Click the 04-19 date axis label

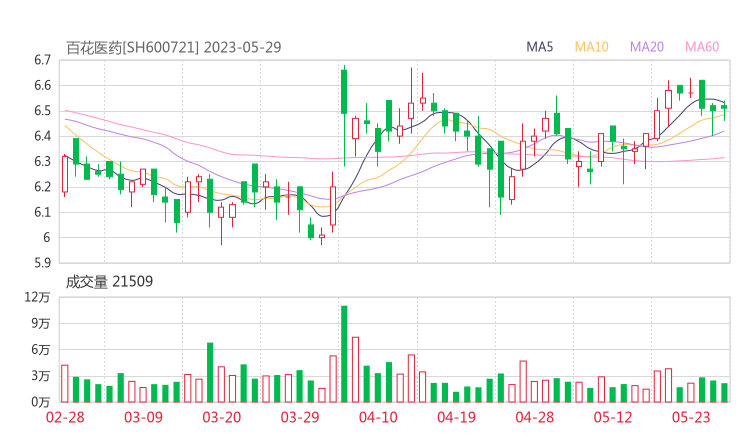[456, 417]
